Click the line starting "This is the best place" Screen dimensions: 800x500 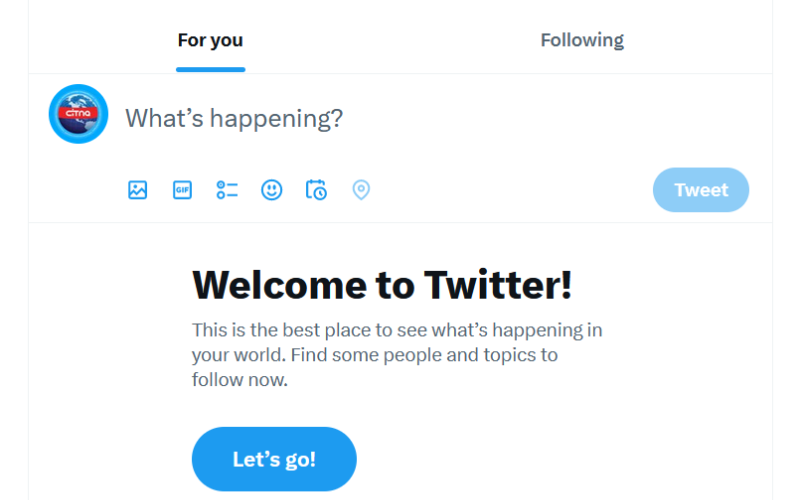(397, 330)
